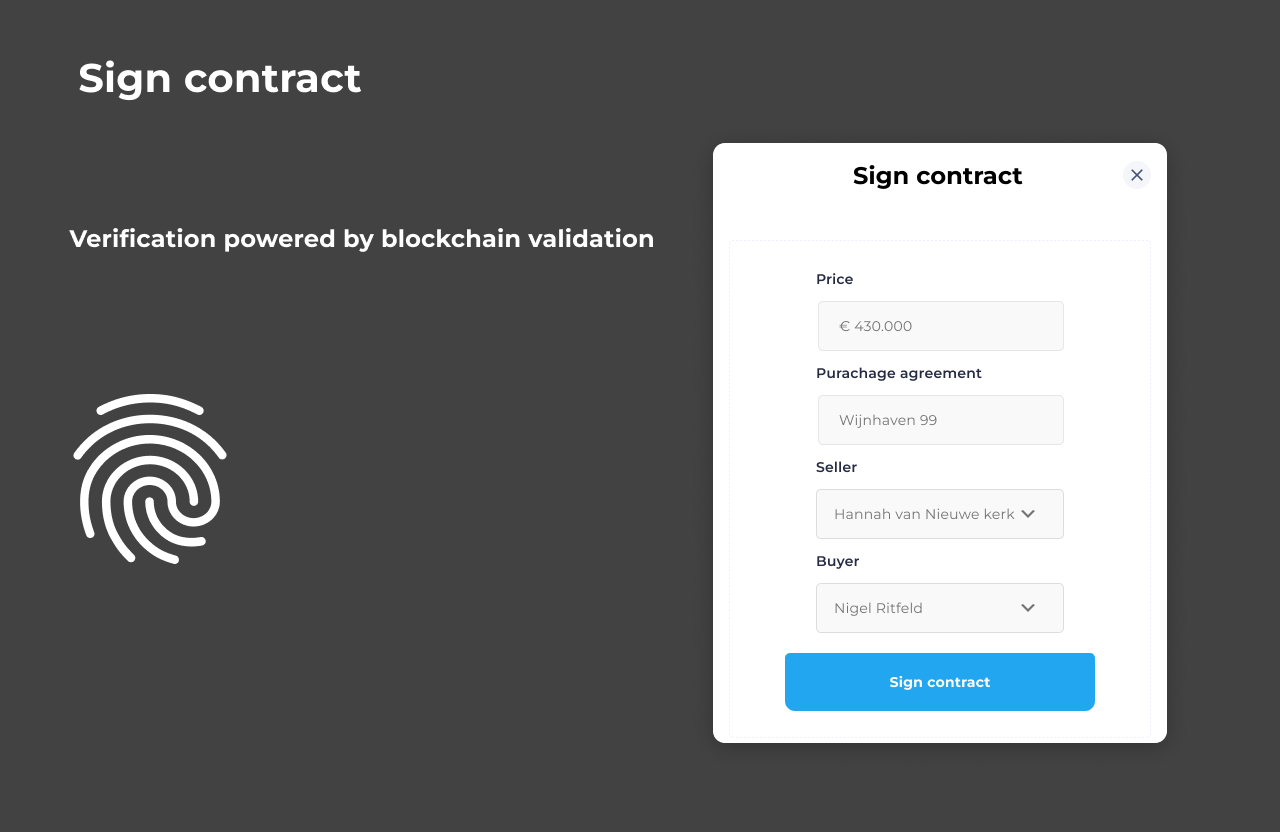Viewport: 1280px width, 832px height.
Task: Click the Buyer field label
Action: coord(838,561)
